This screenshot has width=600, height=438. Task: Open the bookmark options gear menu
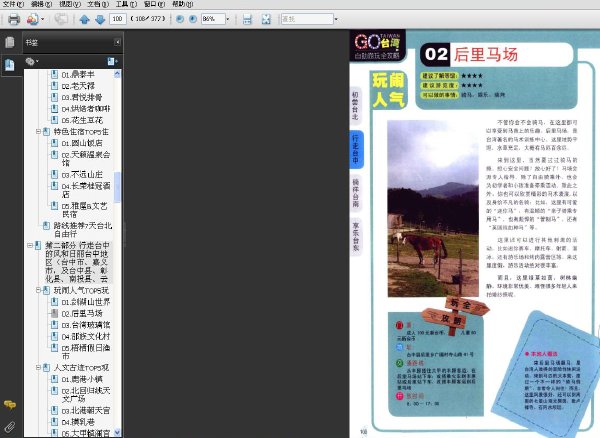click(32, 61)
